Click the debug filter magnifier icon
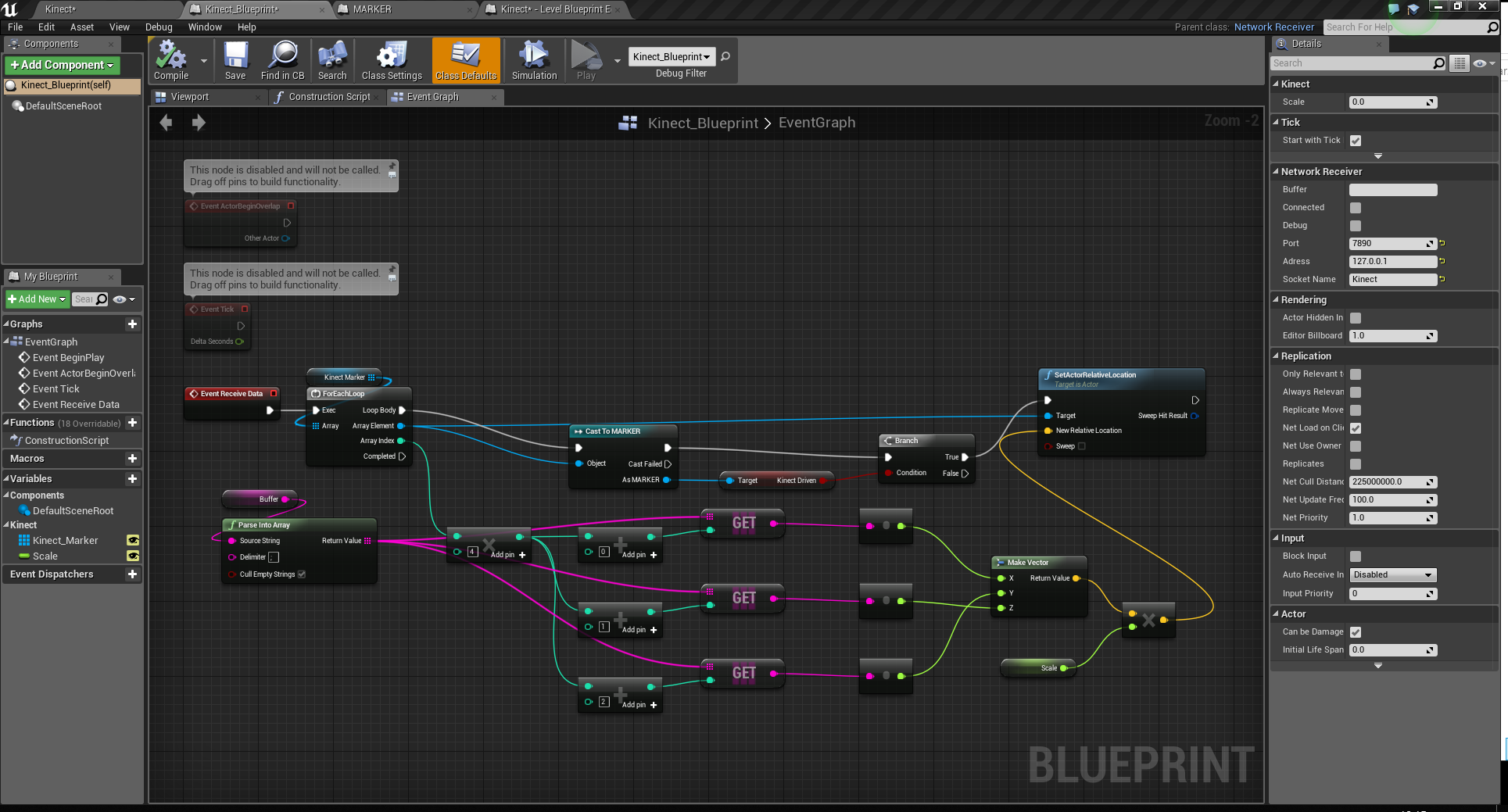 point(725,56)
